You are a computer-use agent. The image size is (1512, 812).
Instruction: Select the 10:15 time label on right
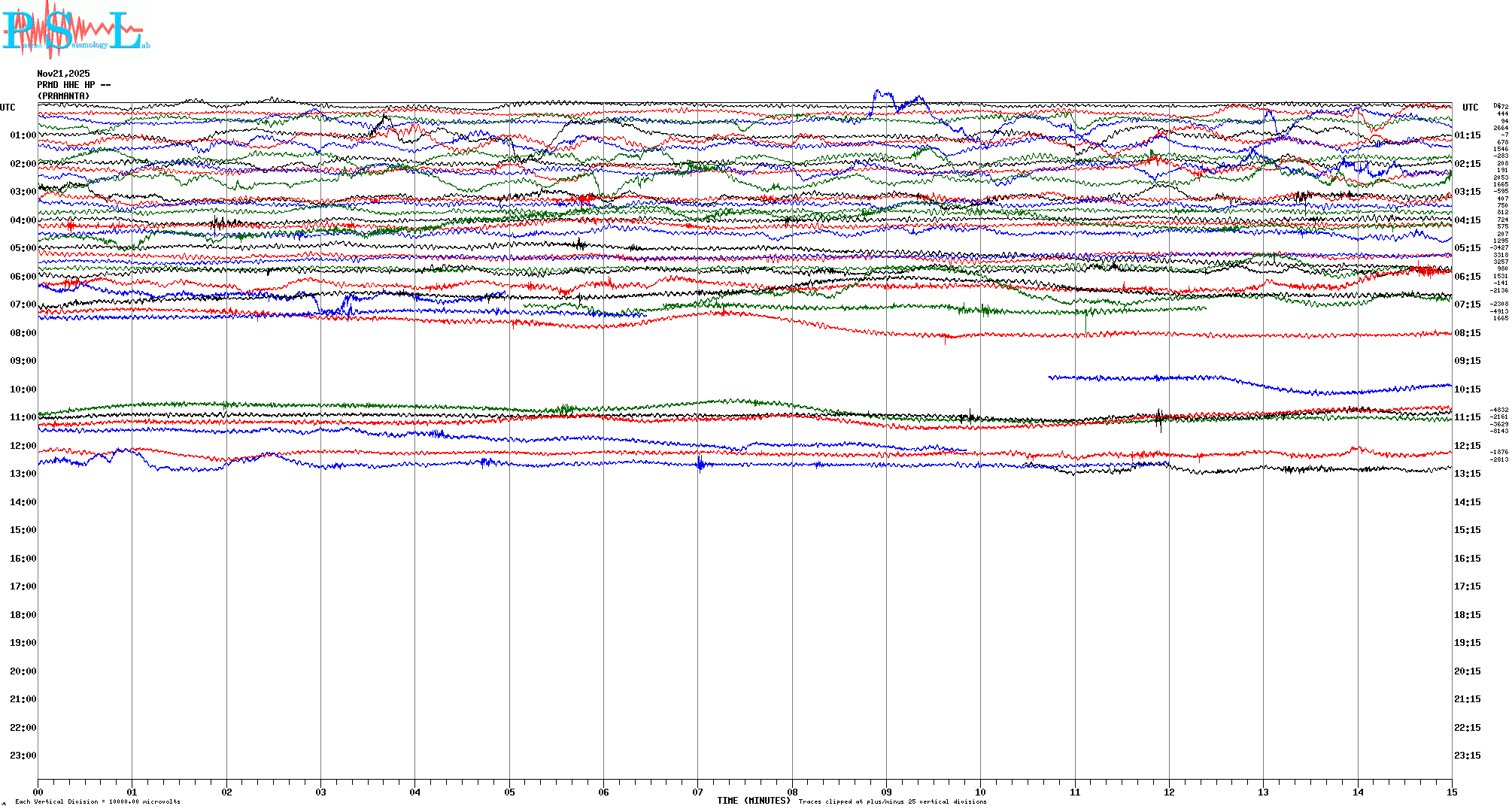pyautogui.click(x=1467, y=389)
